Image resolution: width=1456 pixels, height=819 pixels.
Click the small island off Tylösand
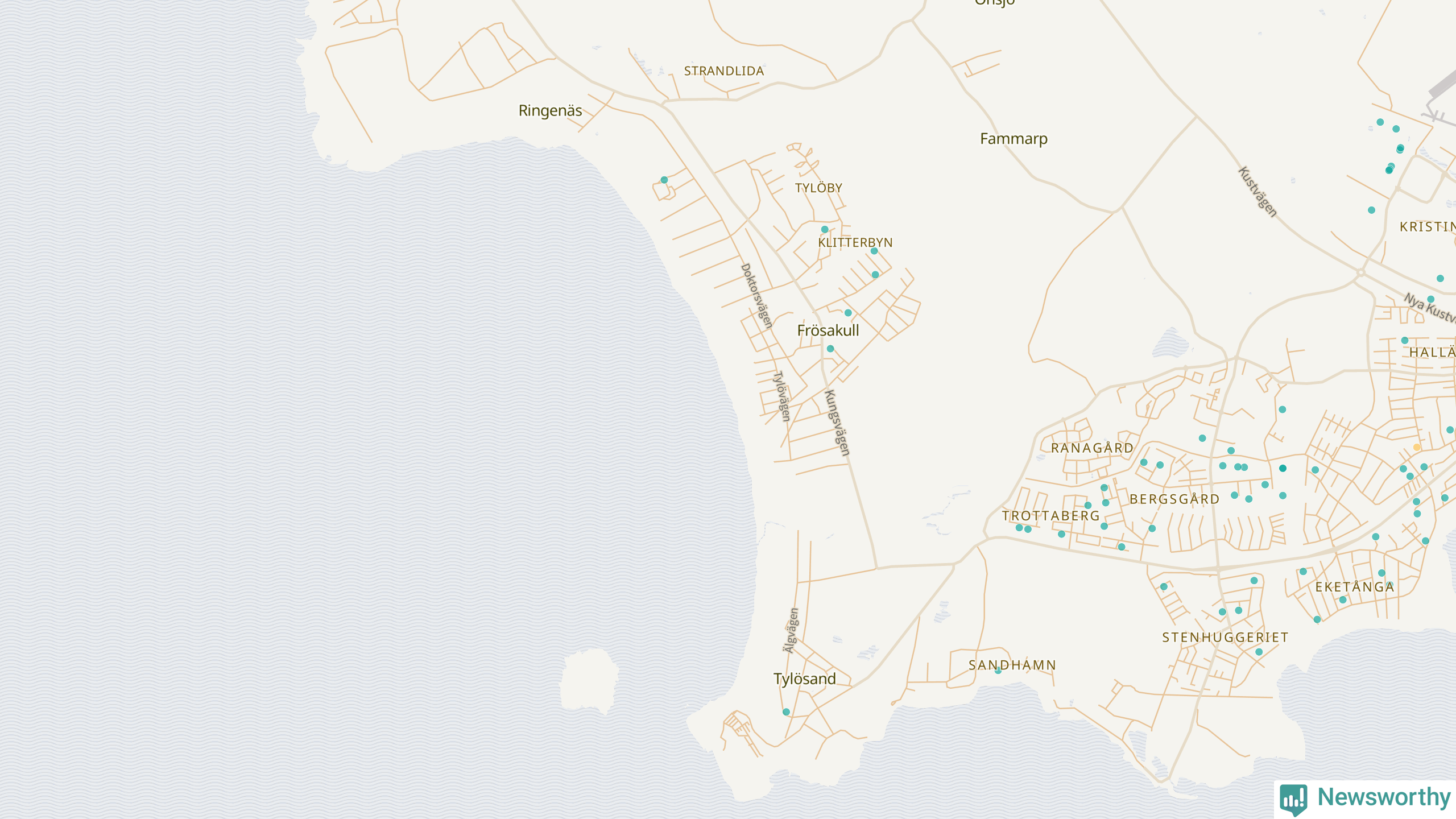[589, 680]
